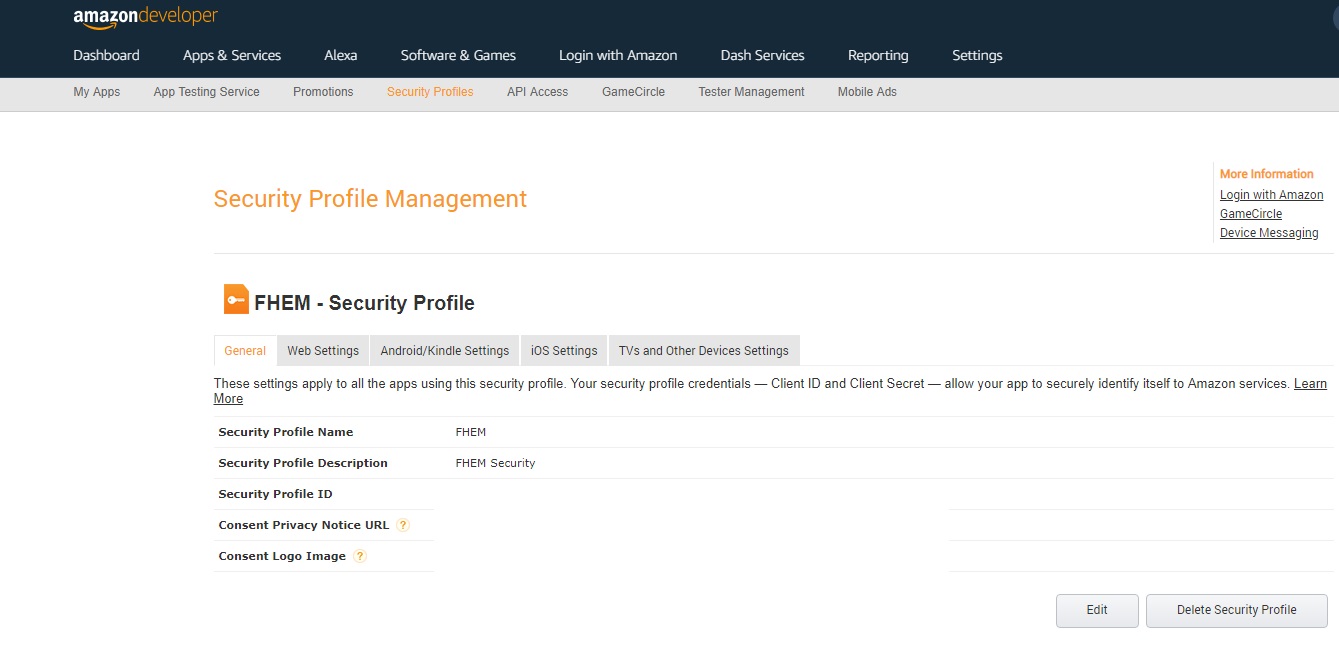
Task: Open Tester Management
Action: (751, 92)
